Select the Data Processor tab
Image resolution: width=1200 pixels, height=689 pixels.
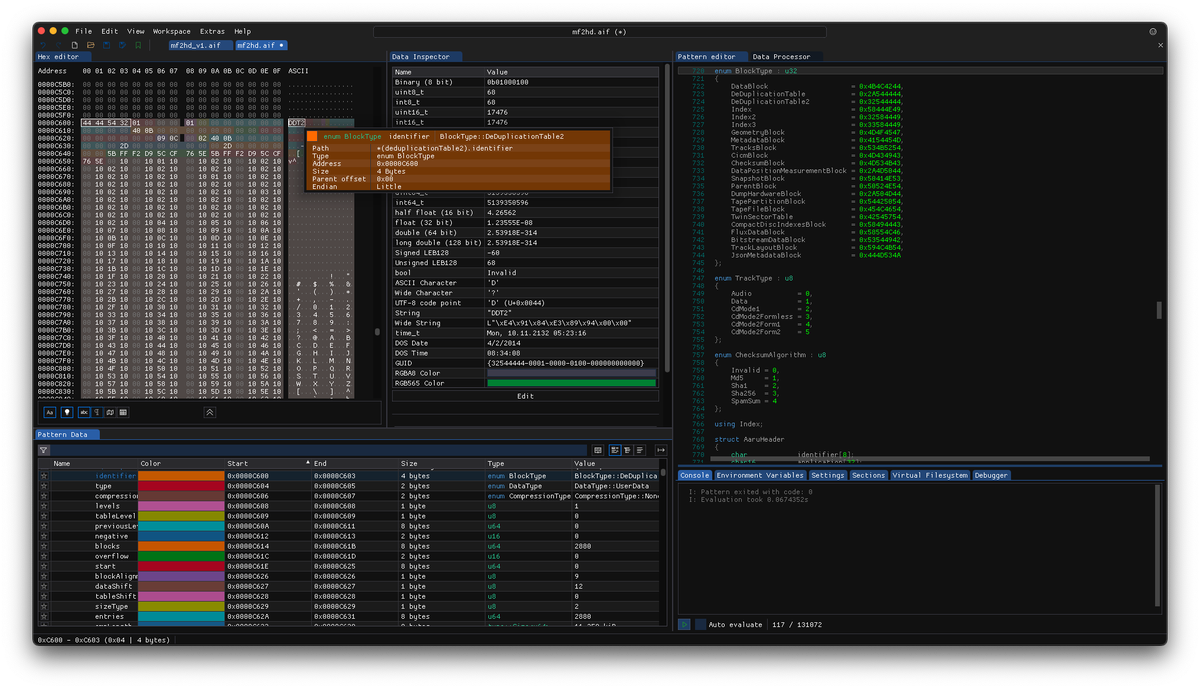tap(781, 57)
